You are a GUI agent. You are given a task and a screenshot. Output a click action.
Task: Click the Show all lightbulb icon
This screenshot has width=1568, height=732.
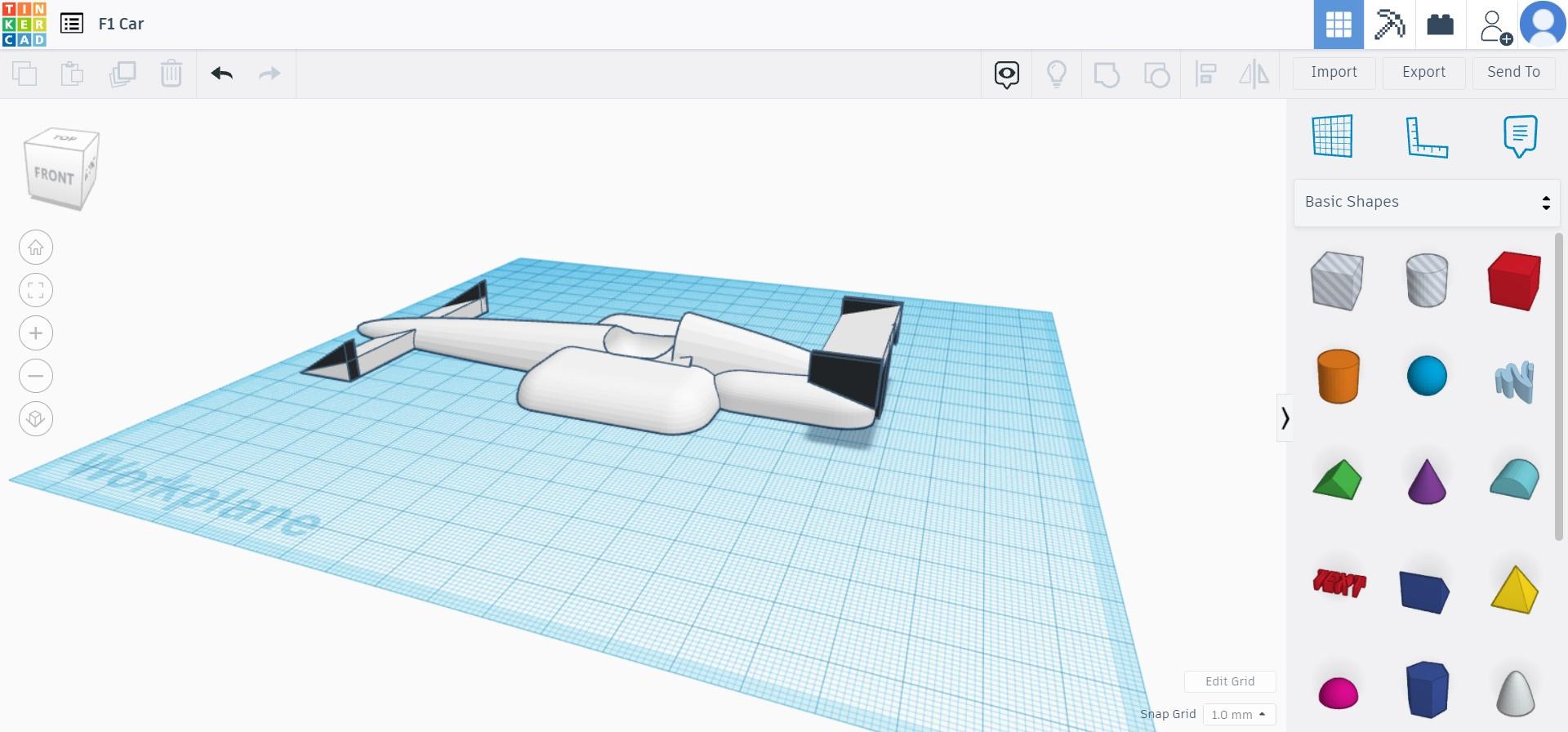[1057, 74]
